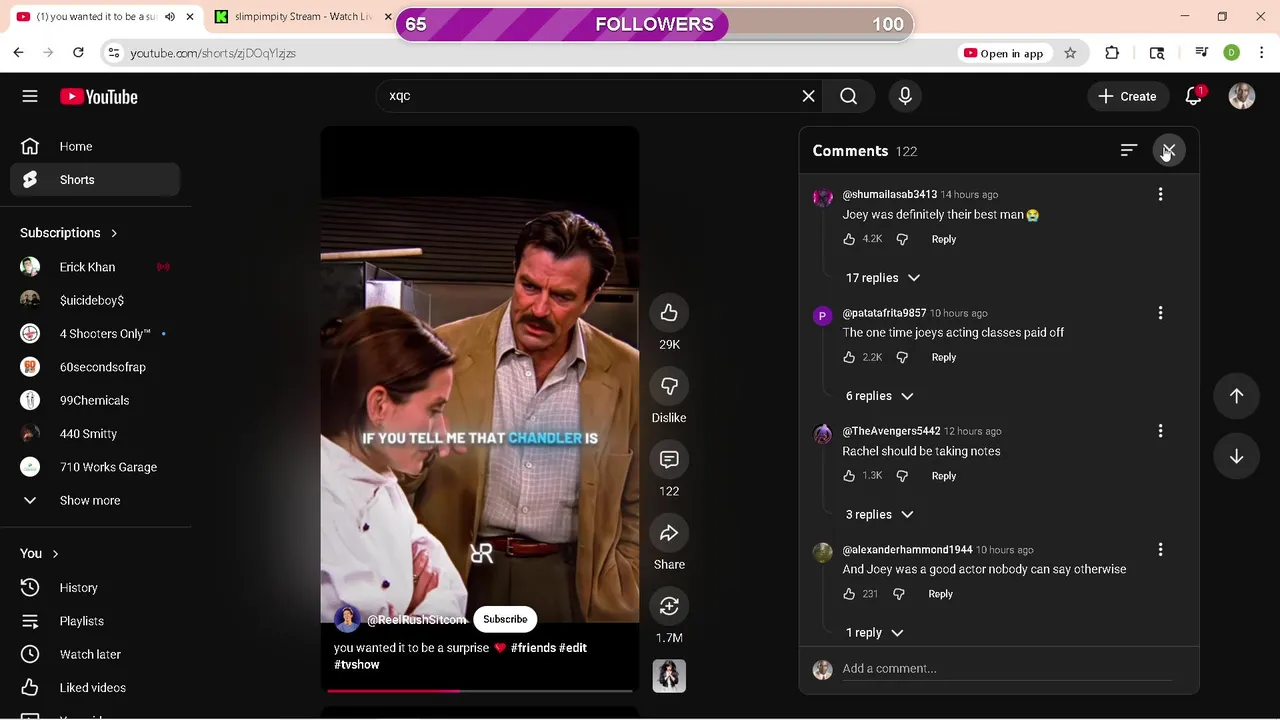
Task: Like the 'Joey was a good actor' comment
Action: (849, 594)
